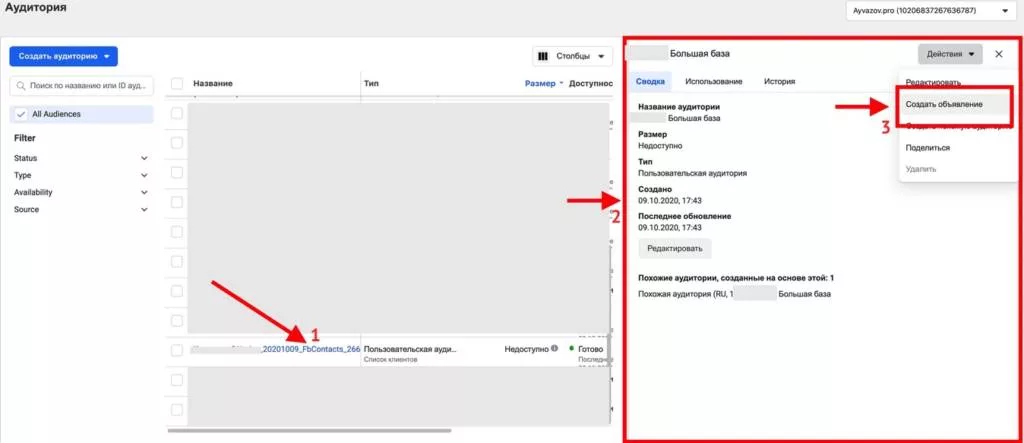Click the Аудитория page title
Image resolution: width=1024 pixels, height=443 pixels.
[x=35, y=8]
